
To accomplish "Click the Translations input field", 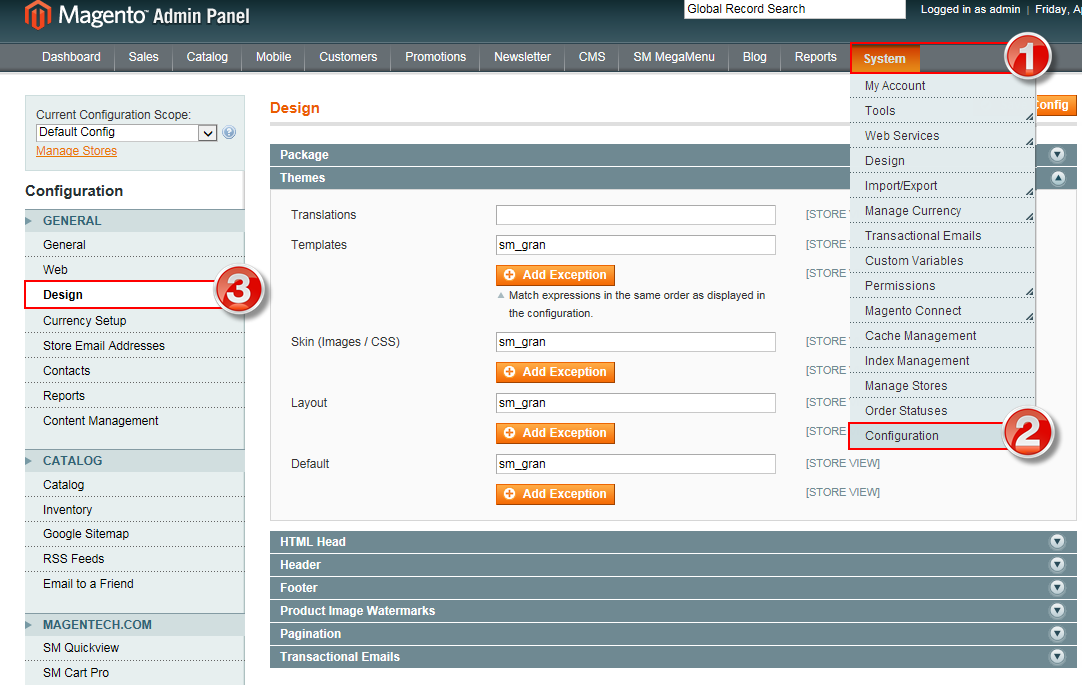I will (636, 215).
